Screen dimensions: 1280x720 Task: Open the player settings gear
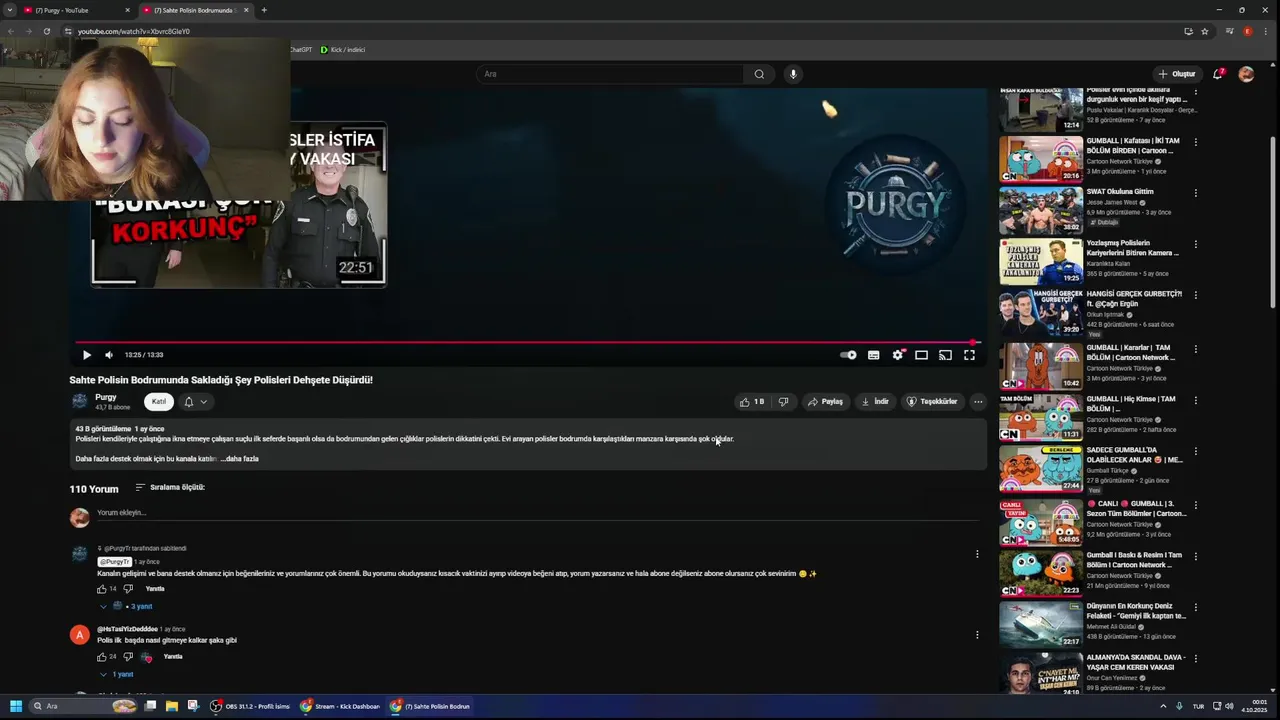[x=897, y=355]
